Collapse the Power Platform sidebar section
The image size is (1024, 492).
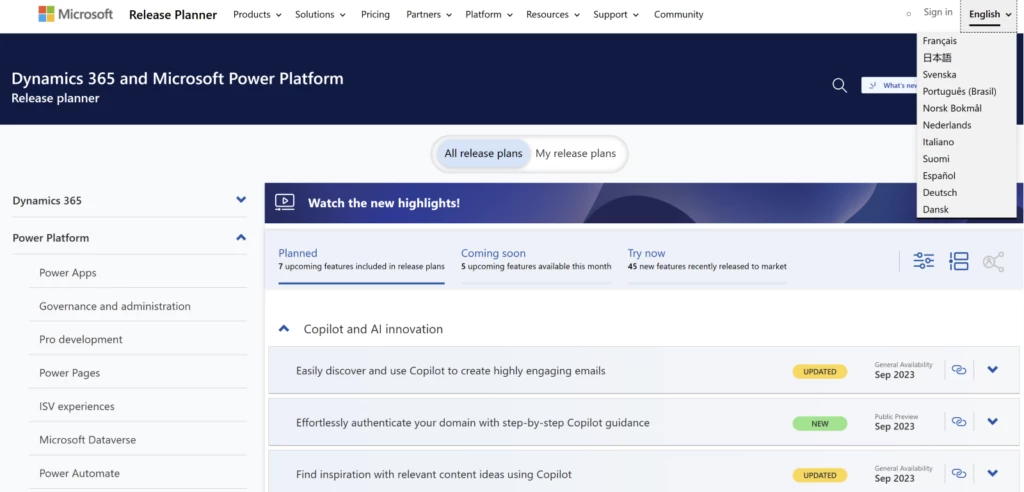241,238
